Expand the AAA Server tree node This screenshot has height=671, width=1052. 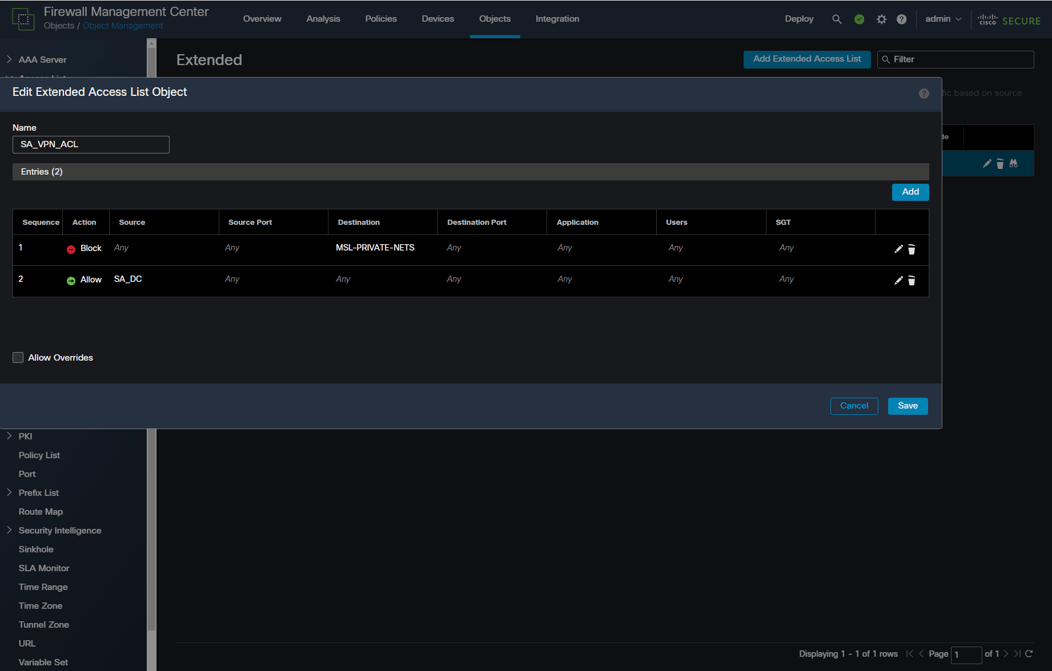(x=9, y=59)
